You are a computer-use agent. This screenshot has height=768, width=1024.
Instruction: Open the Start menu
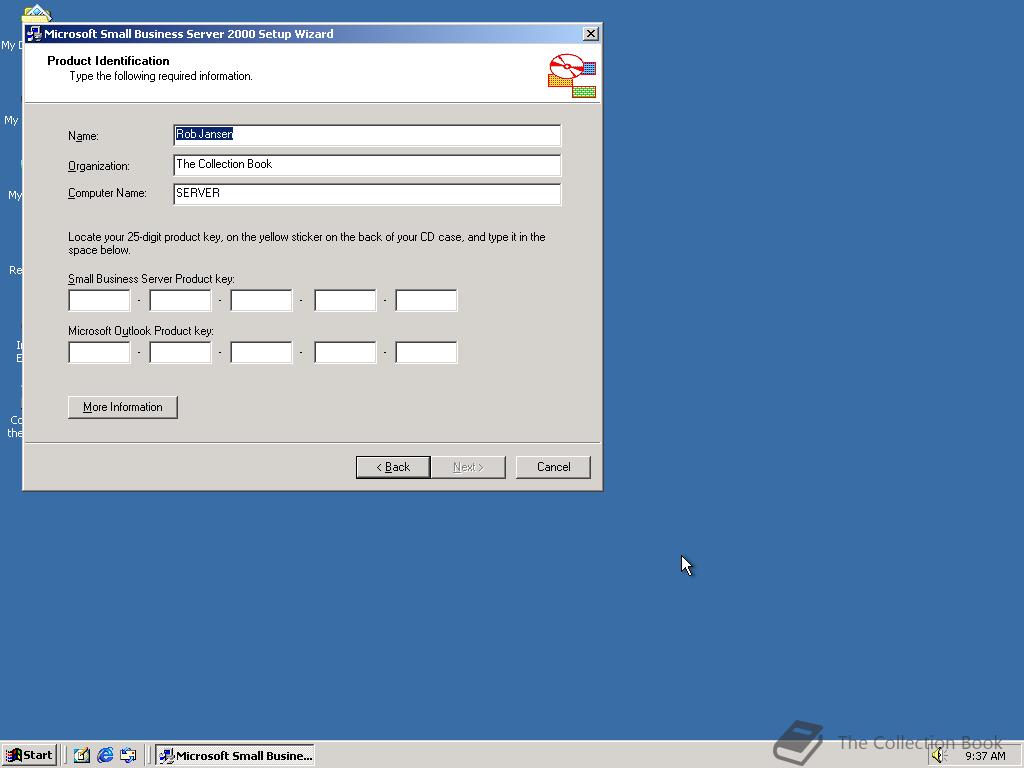[x=29, y=755]
